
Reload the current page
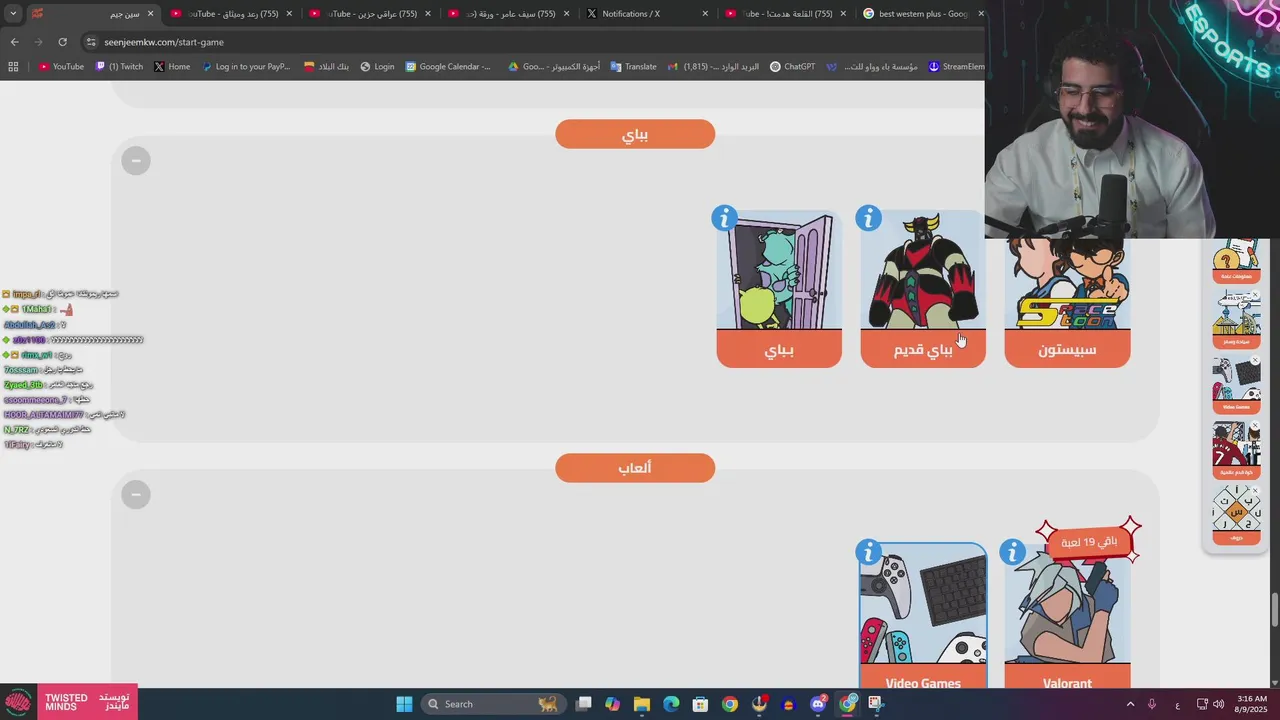[x=62, y=42]
